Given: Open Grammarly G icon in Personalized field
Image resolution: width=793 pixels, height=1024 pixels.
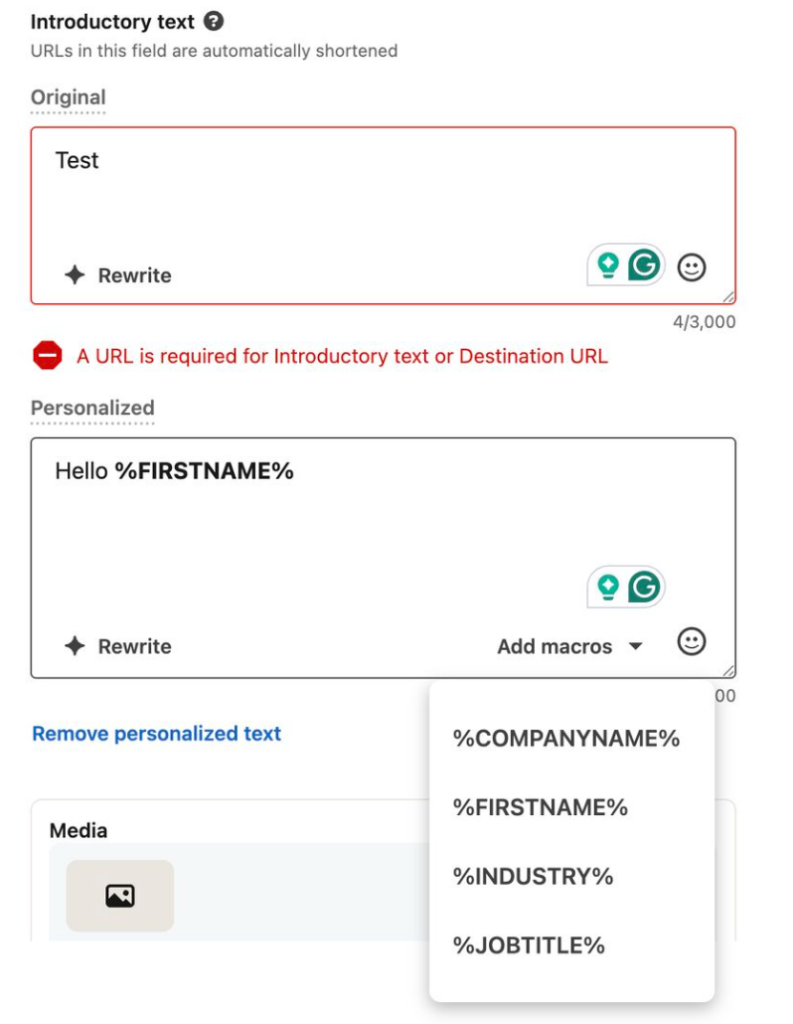Looking at the screenshot, I should (x=645, y=587).
